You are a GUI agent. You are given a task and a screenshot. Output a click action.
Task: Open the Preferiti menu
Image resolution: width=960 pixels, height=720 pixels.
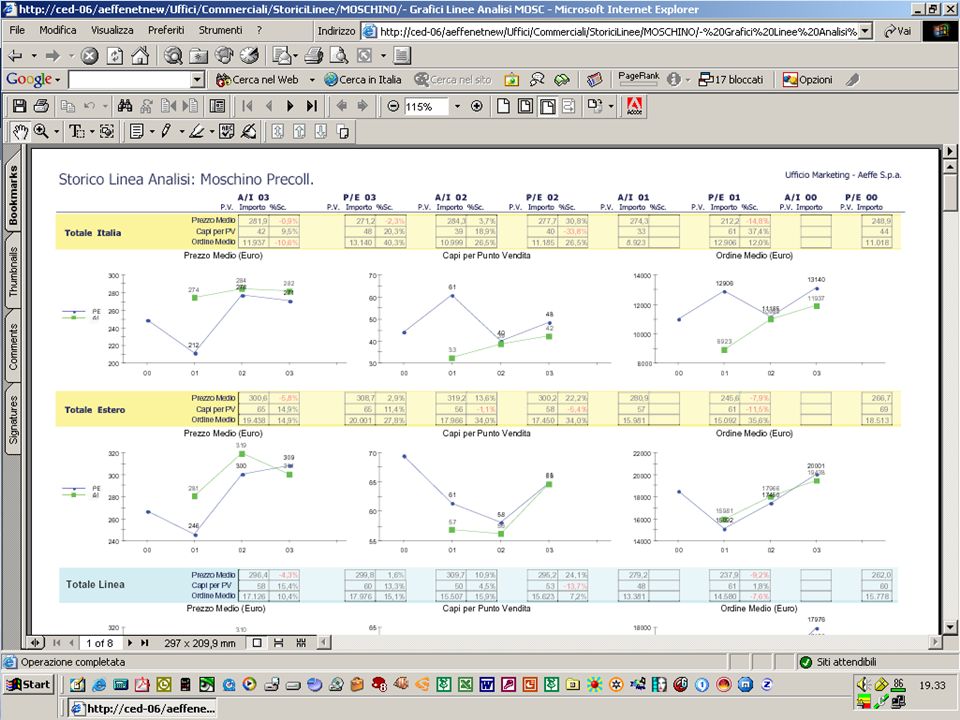[x=166, y=30]
